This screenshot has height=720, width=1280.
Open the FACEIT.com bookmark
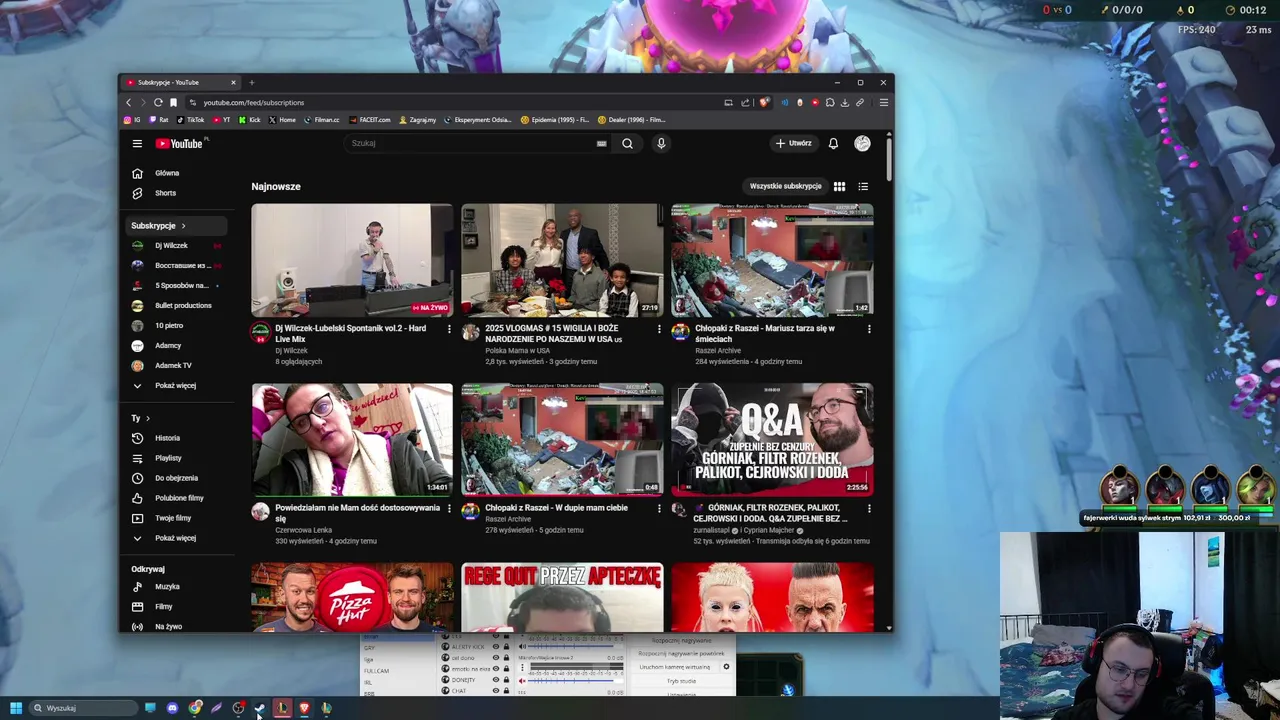tap(369, 120)
